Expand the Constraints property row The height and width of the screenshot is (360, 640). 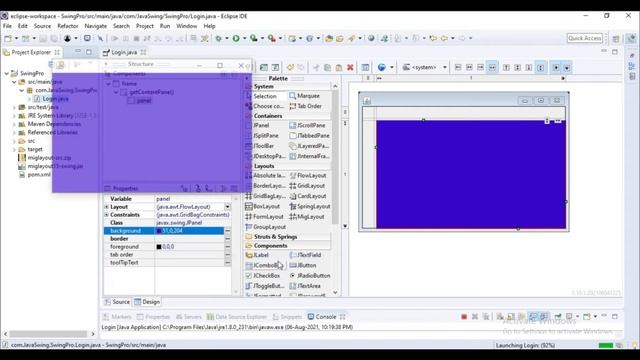click(107, 215)
